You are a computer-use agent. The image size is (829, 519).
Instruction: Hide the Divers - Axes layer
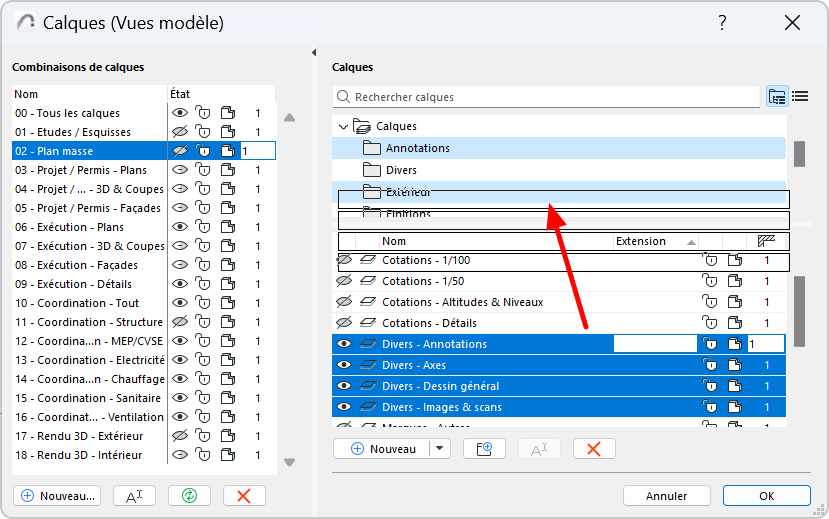(345, 365)
